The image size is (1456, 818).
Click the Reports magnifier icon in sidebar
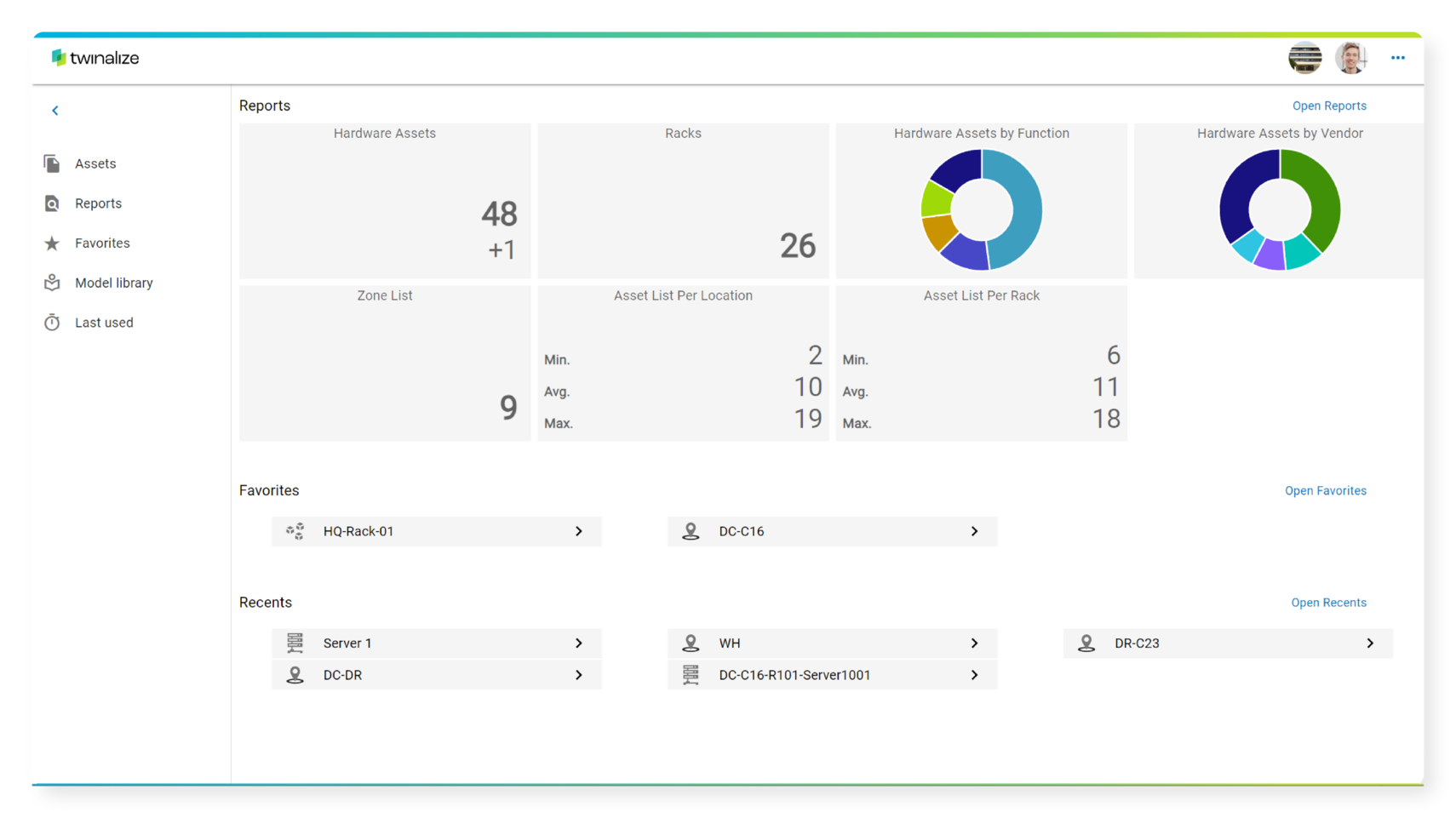tap(52, 203)
